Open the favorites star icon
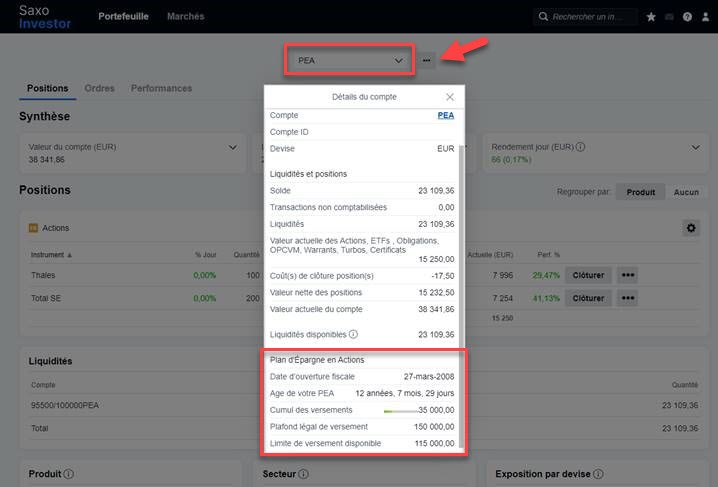718x487 pixels. [x=651, y=17]
